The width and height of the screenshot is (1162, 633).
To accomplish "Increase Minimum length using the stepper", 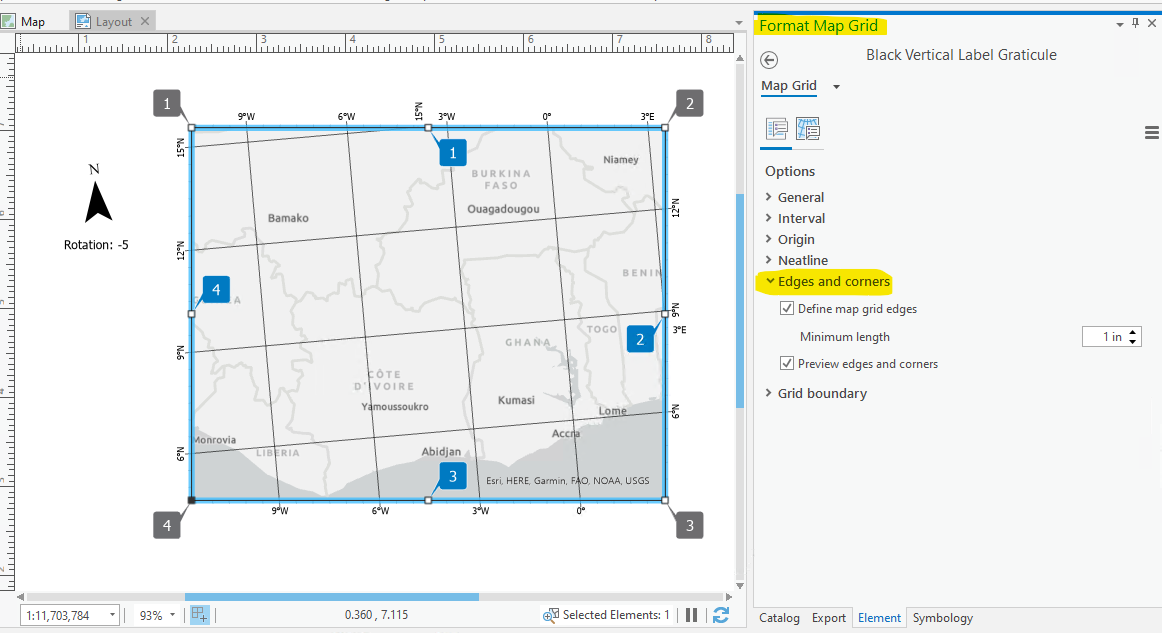I will (1135, 332).
